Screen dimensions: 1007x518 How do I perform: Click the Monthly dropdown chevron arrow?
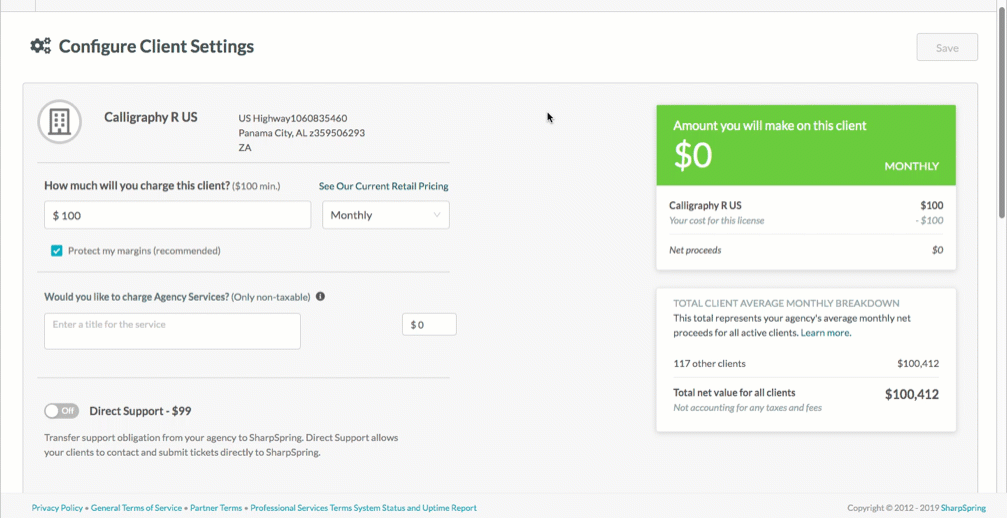coord(437,215)
